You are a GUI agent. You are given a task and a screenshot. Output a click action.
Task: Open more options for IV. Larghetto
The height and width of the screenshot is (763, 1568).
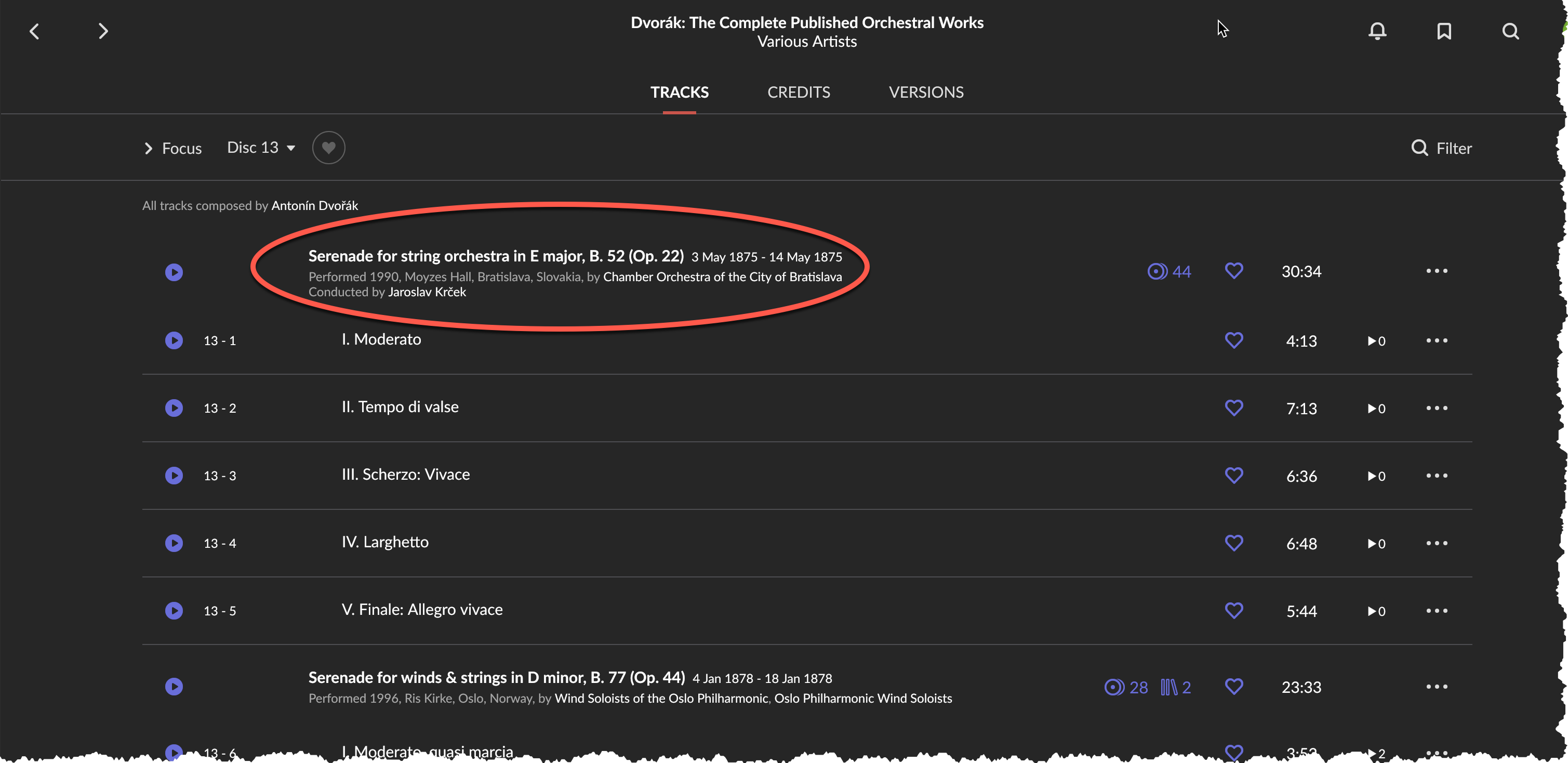point(1437,543)
